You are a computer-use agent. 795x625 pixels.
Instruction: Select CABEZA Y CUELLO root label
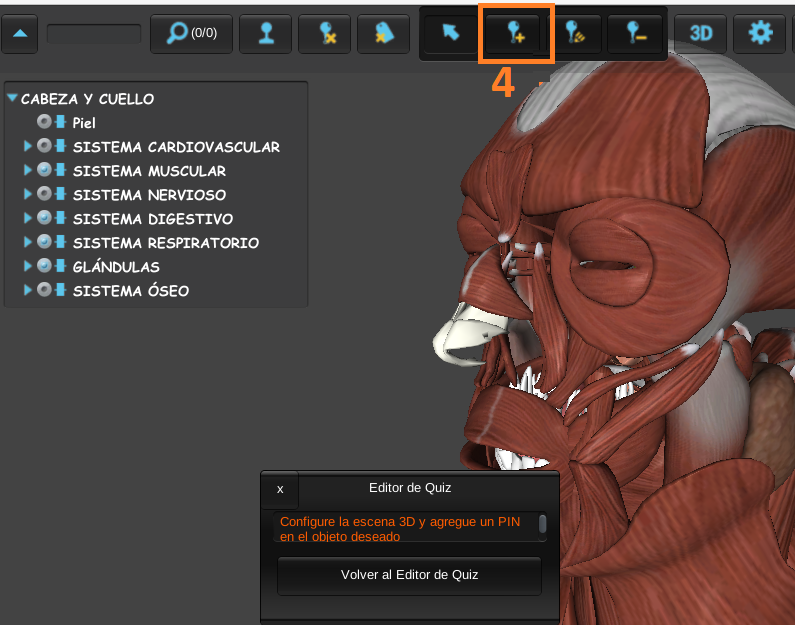pyautogui.click(x=87, y=99)
